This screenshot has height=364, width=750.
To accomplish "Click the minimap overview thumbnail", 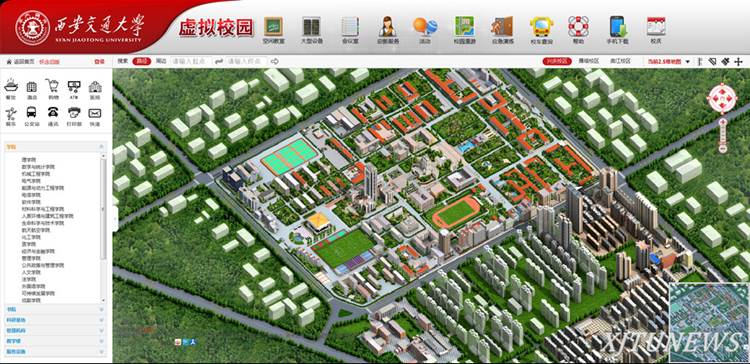I will 709,322.
